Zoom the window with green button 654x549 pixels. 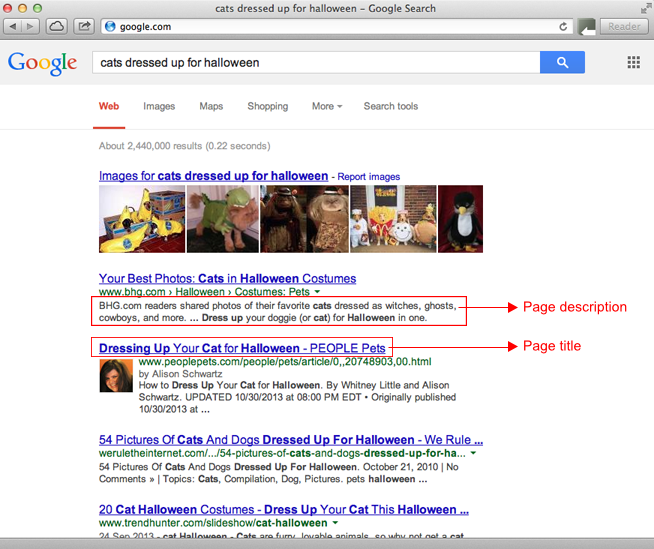click(38, 8)
